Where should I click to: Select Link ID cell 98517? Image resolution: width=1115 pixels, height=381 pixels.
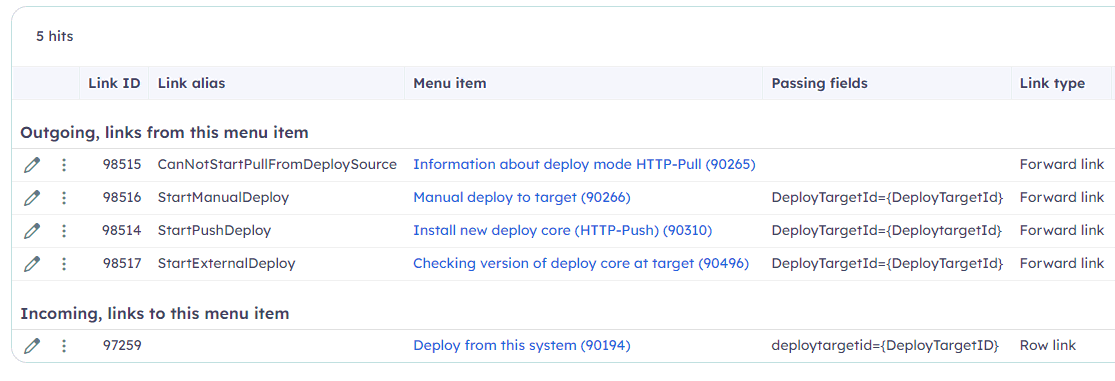[x=122, y=264]
